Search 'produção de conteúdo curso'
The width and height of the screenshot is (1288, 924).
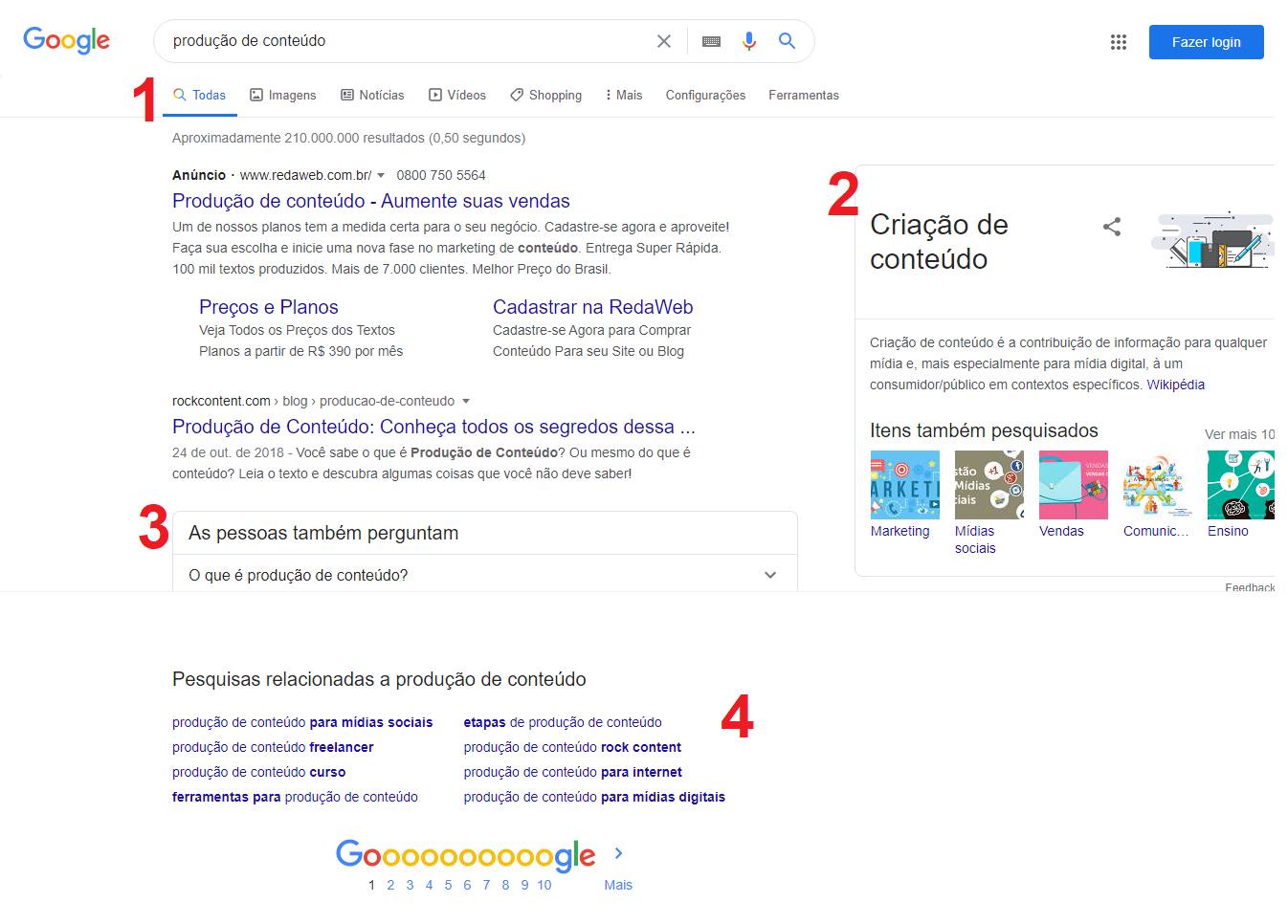coord(258,772)
